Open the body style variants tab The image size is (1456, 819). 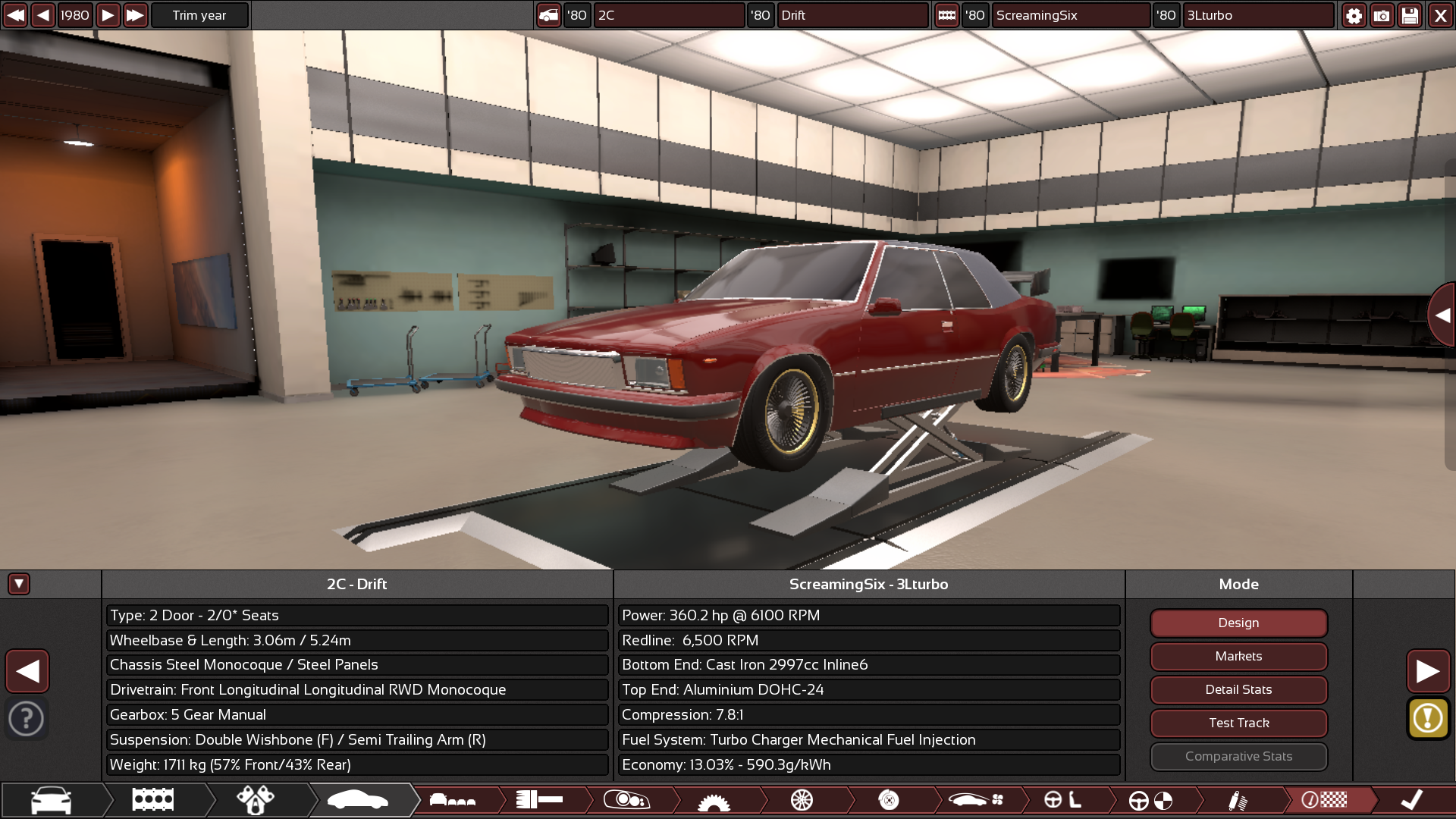click(453, 800)
